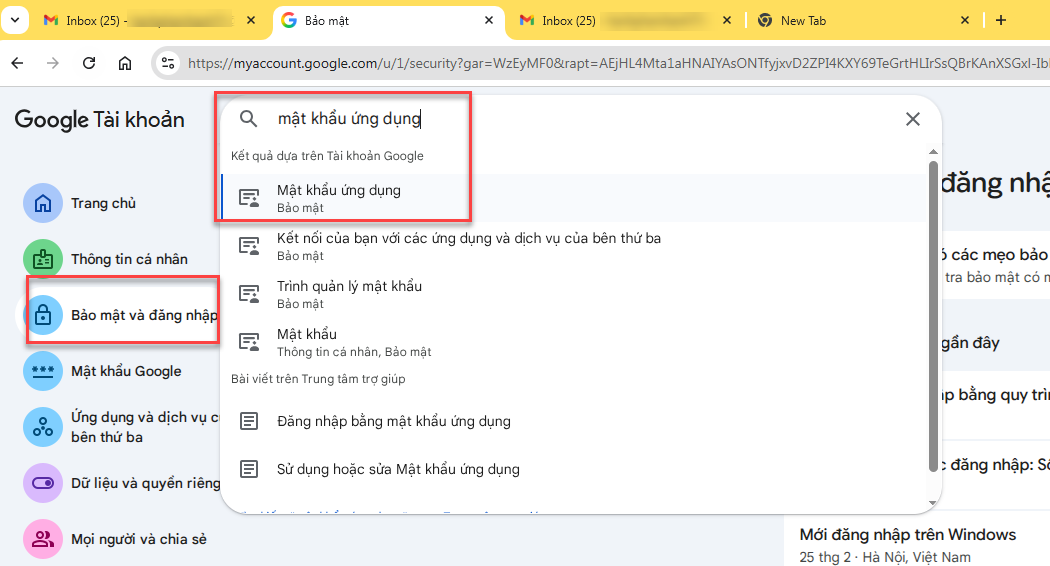Open Mật khẩu Google sidebar icon
The width and height of the screenshot is (1050, 566).
(43, 371)
